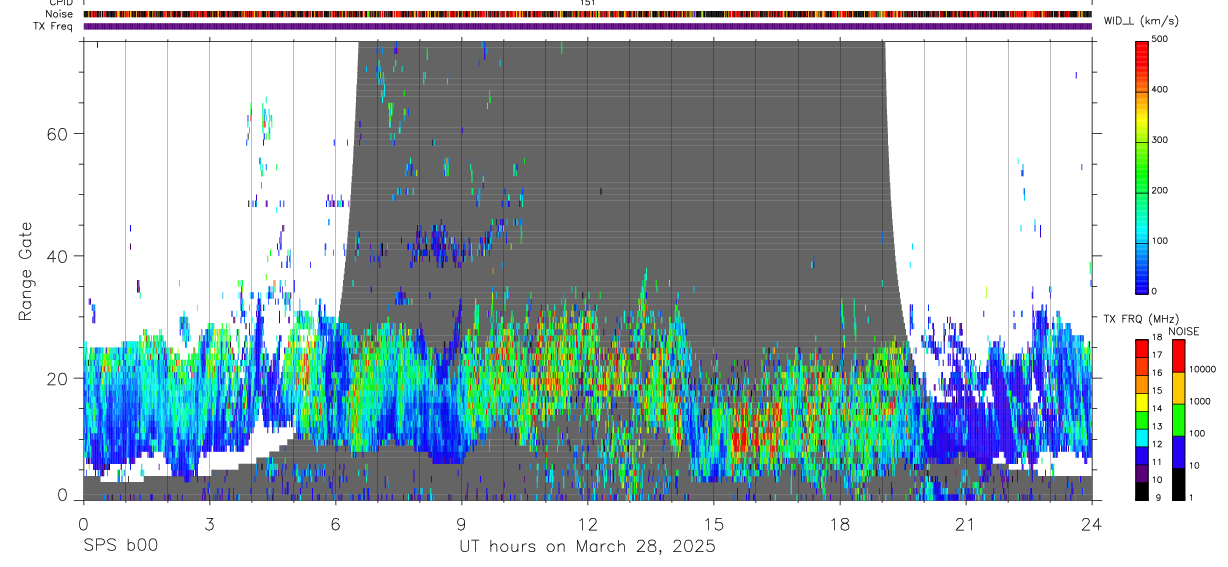The image size is (1228, 567).
Task: Click the 24 hour tick on the UT axis
Action: click(x=1091, y=523)
